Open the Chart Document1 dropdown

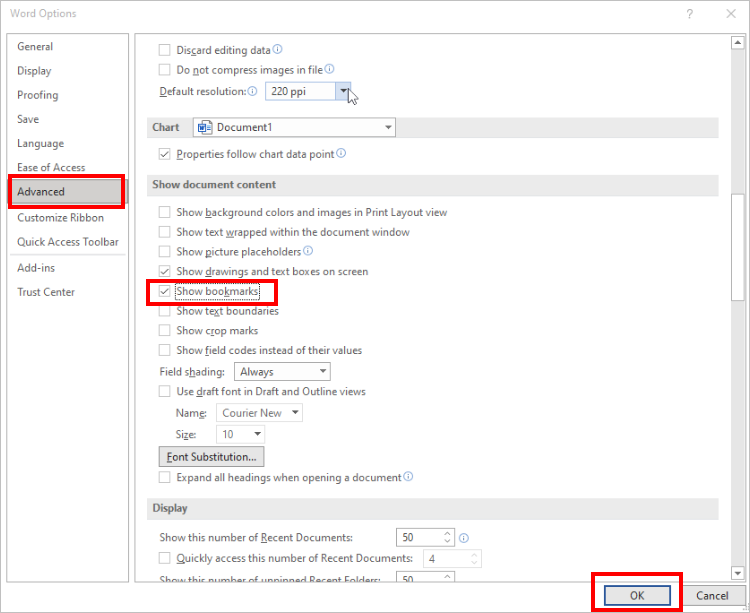click(x=294, y=127)
